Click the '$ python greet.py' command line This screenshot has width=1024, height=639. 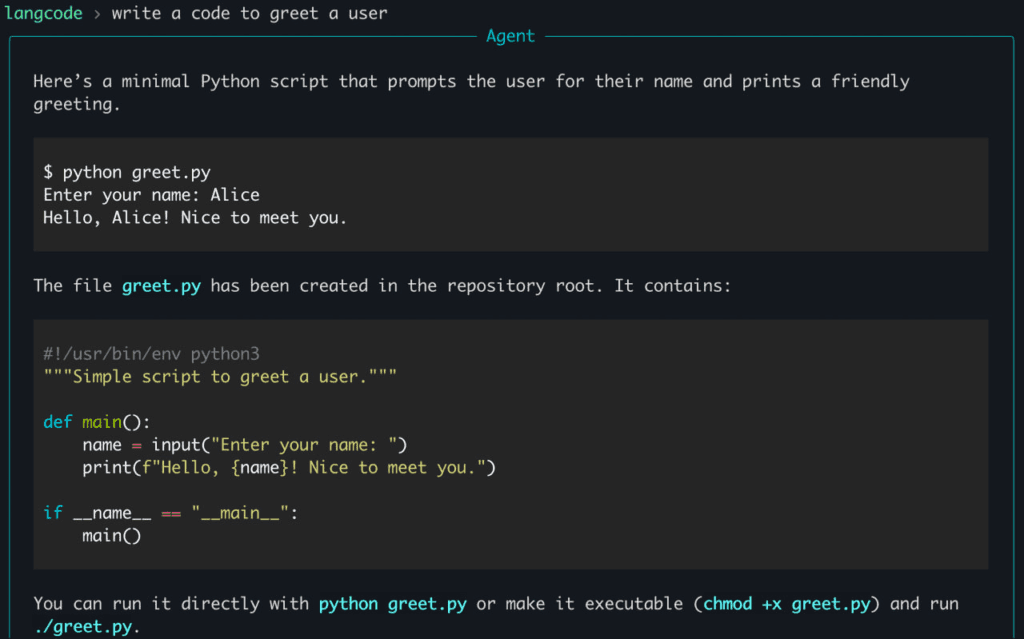(127, 172)
